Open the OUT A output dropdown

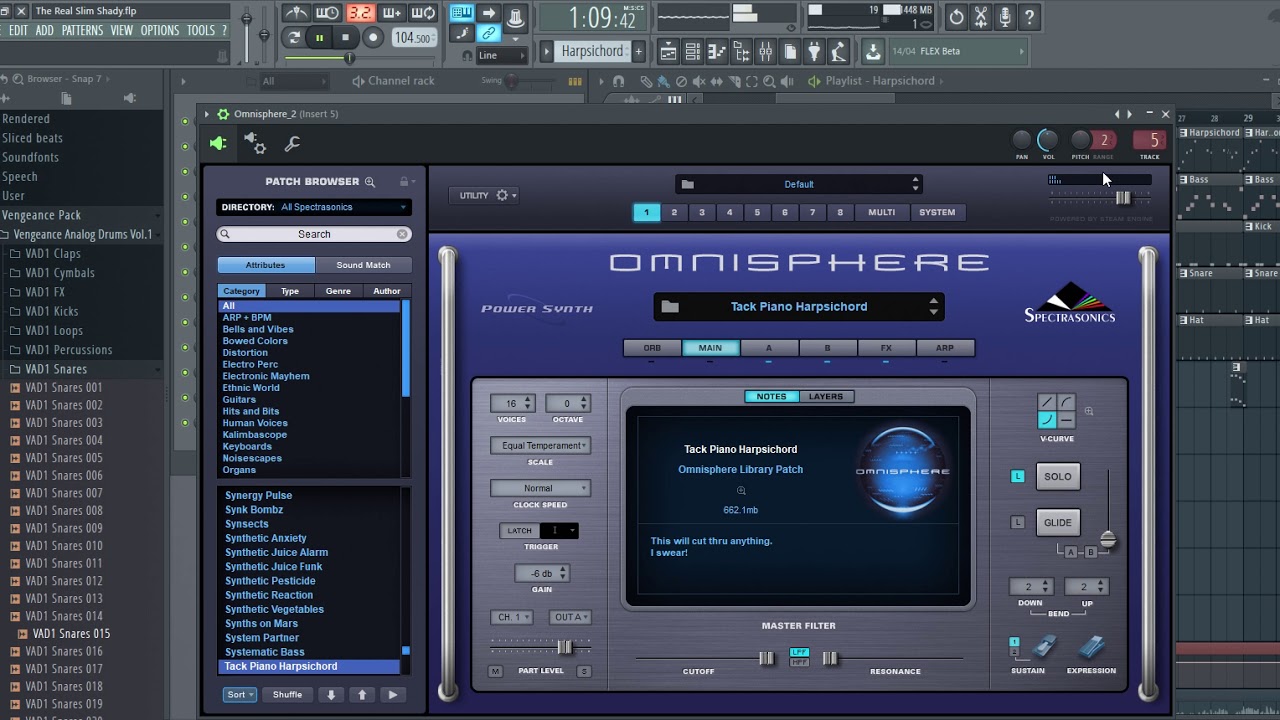tap(570, 617)
